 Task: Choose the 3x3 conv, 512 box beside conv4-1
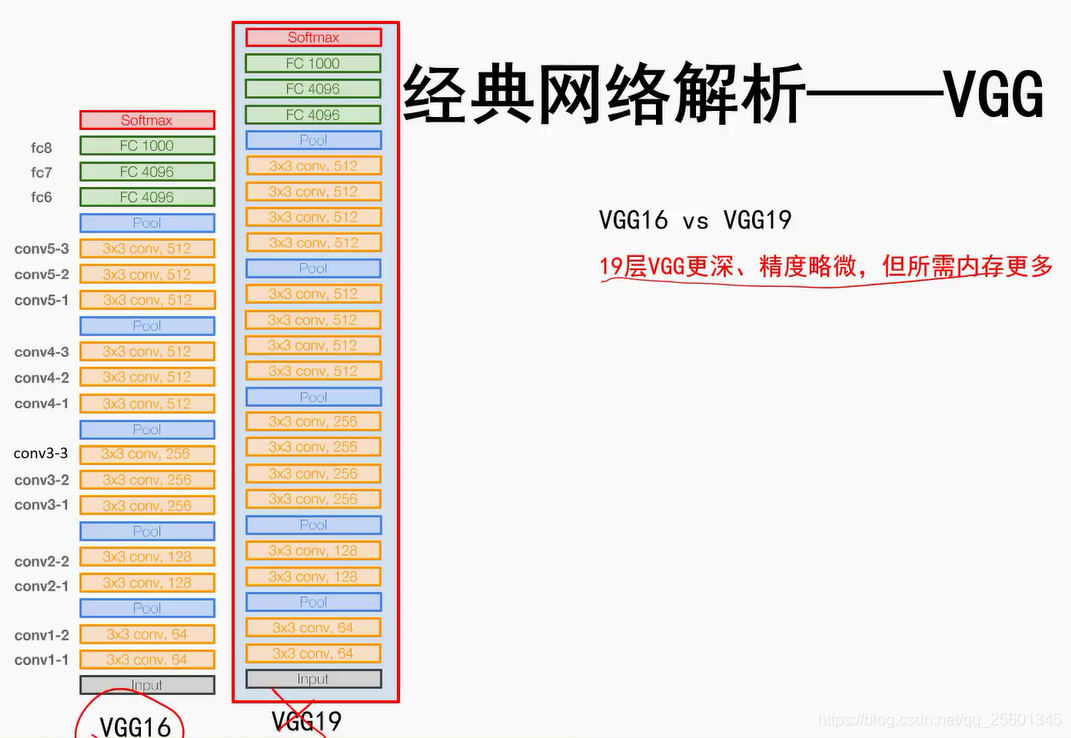(x=147, y=403)
